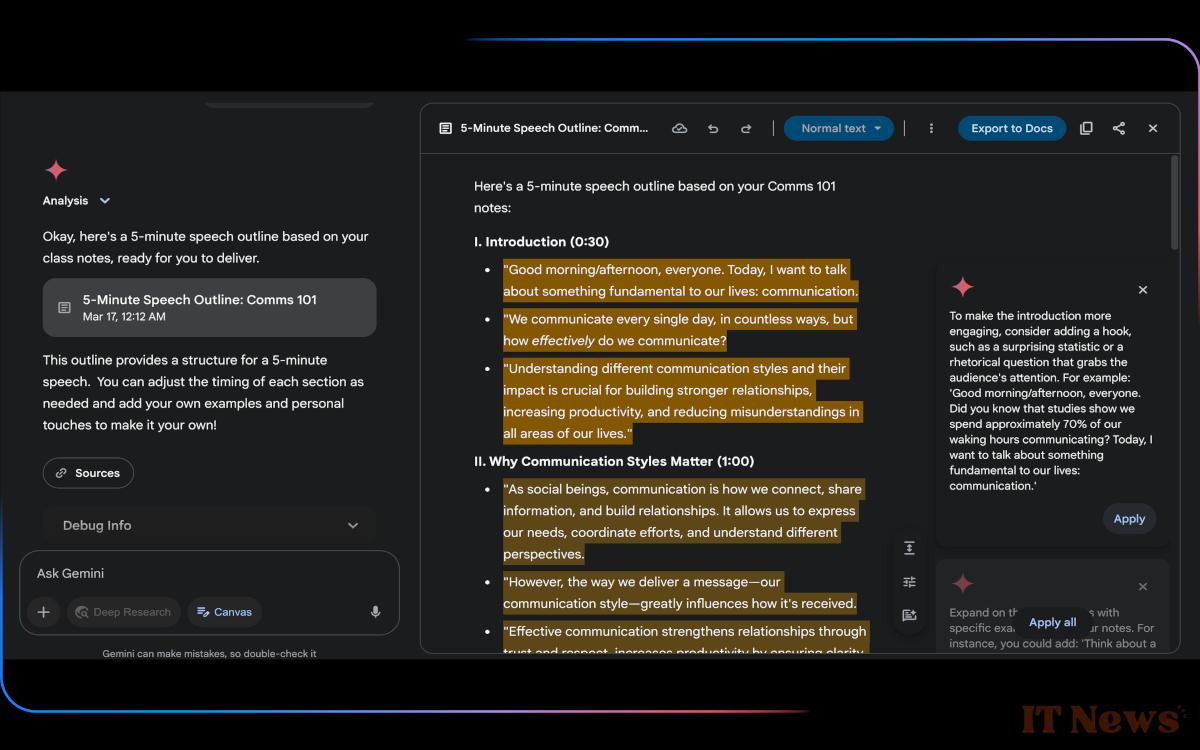Open the three-dot more options menu
Screen dimensions: 1200x750
tap(931, 128)
